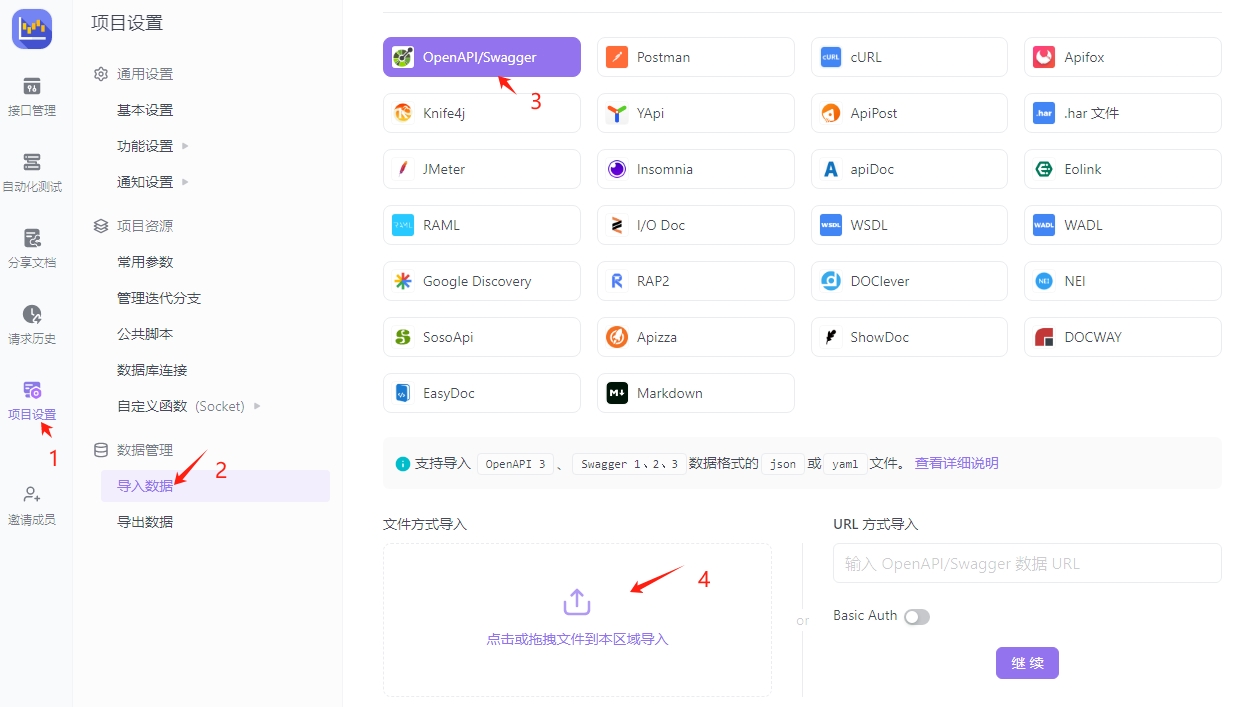Open 邀请成员 in the sidebar

32,505
